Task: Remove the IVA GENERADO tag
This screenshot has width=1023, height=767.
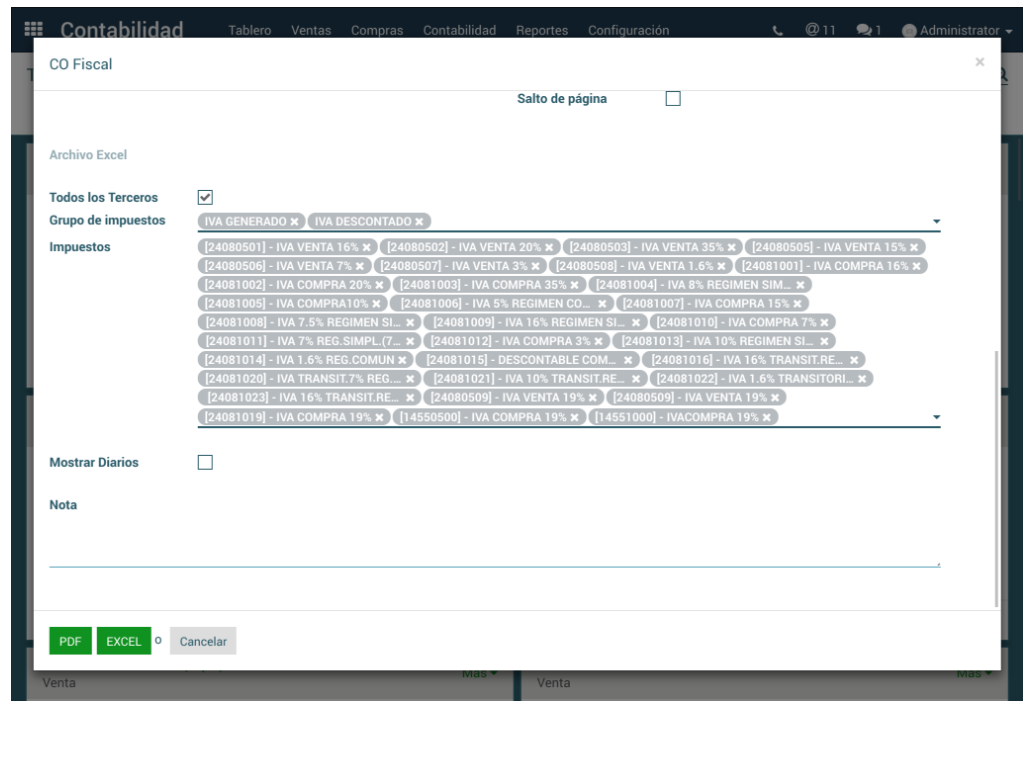Action: pyautogui.click(x=294, y=222)
